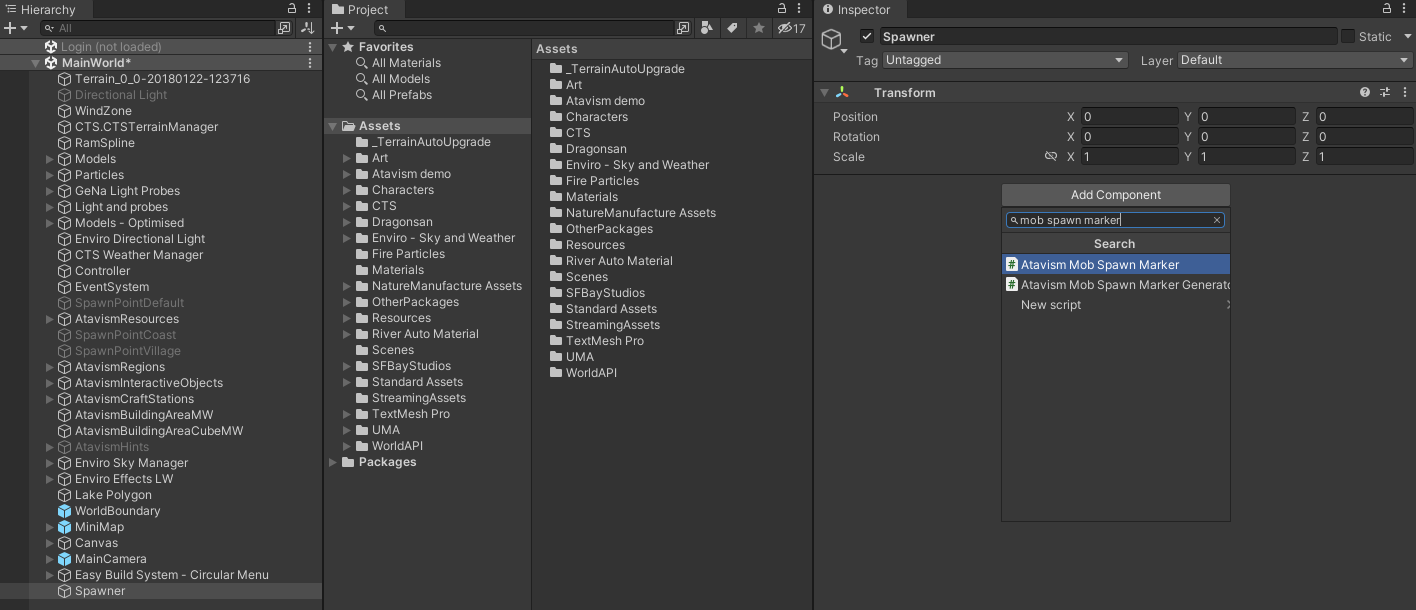
Task: Clear the component search field
Action: tap(1217, 220)
